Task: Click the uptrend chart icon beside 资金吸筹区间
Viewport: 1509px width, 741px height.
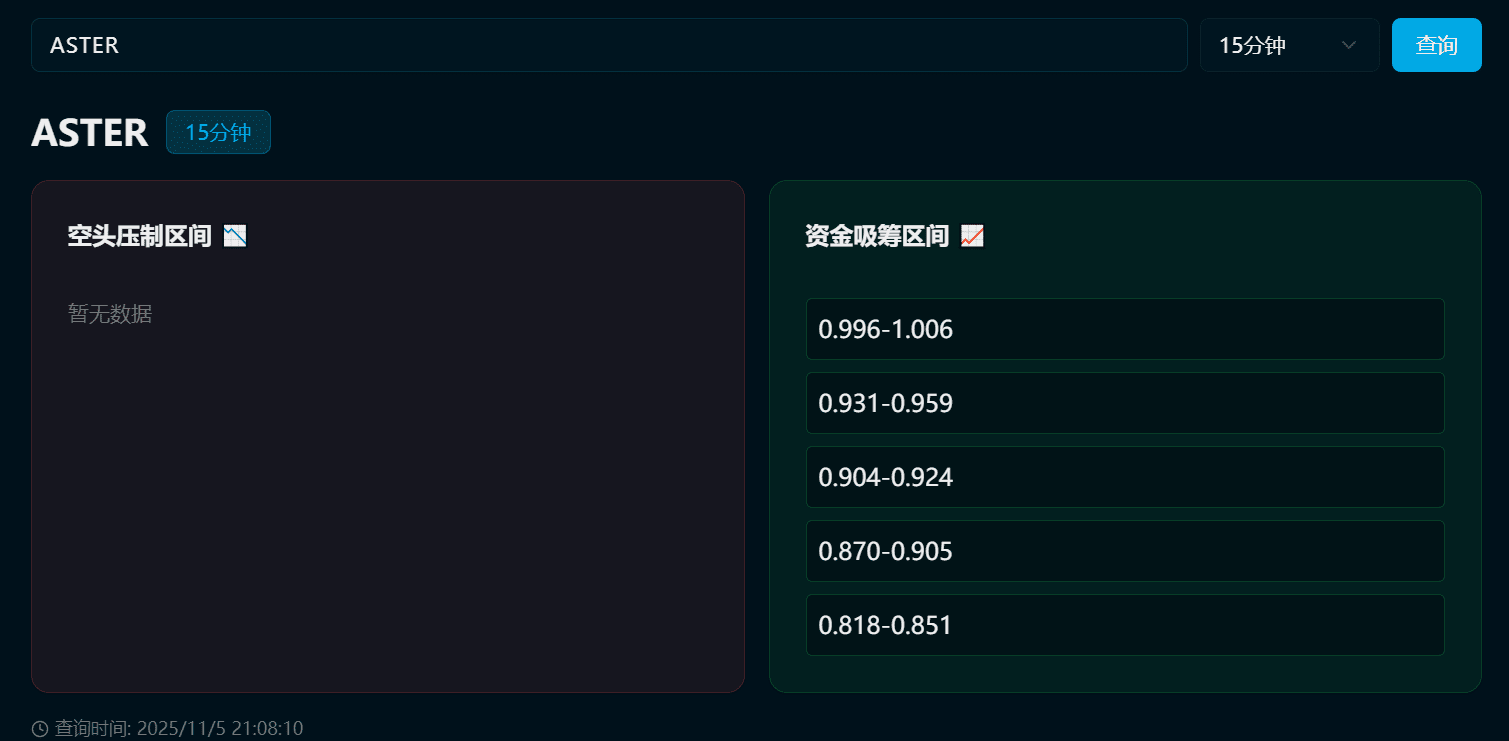Action: tap(972, 236)
